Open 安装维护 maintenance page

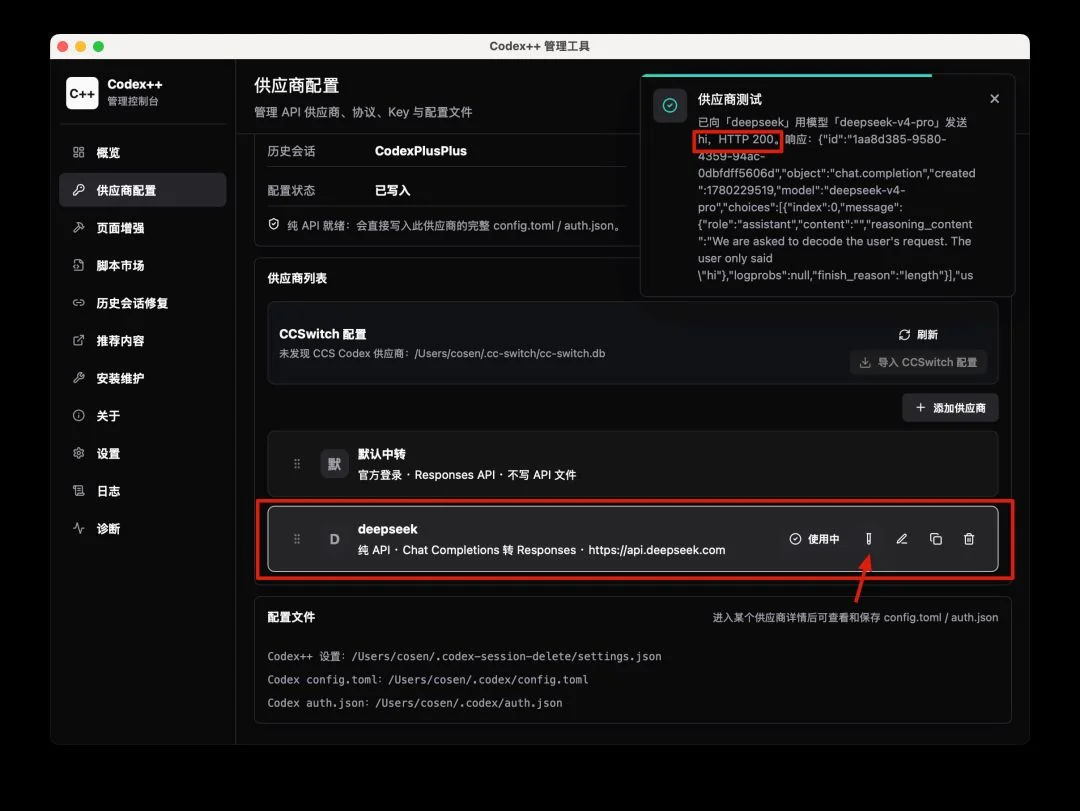(143, 378)
